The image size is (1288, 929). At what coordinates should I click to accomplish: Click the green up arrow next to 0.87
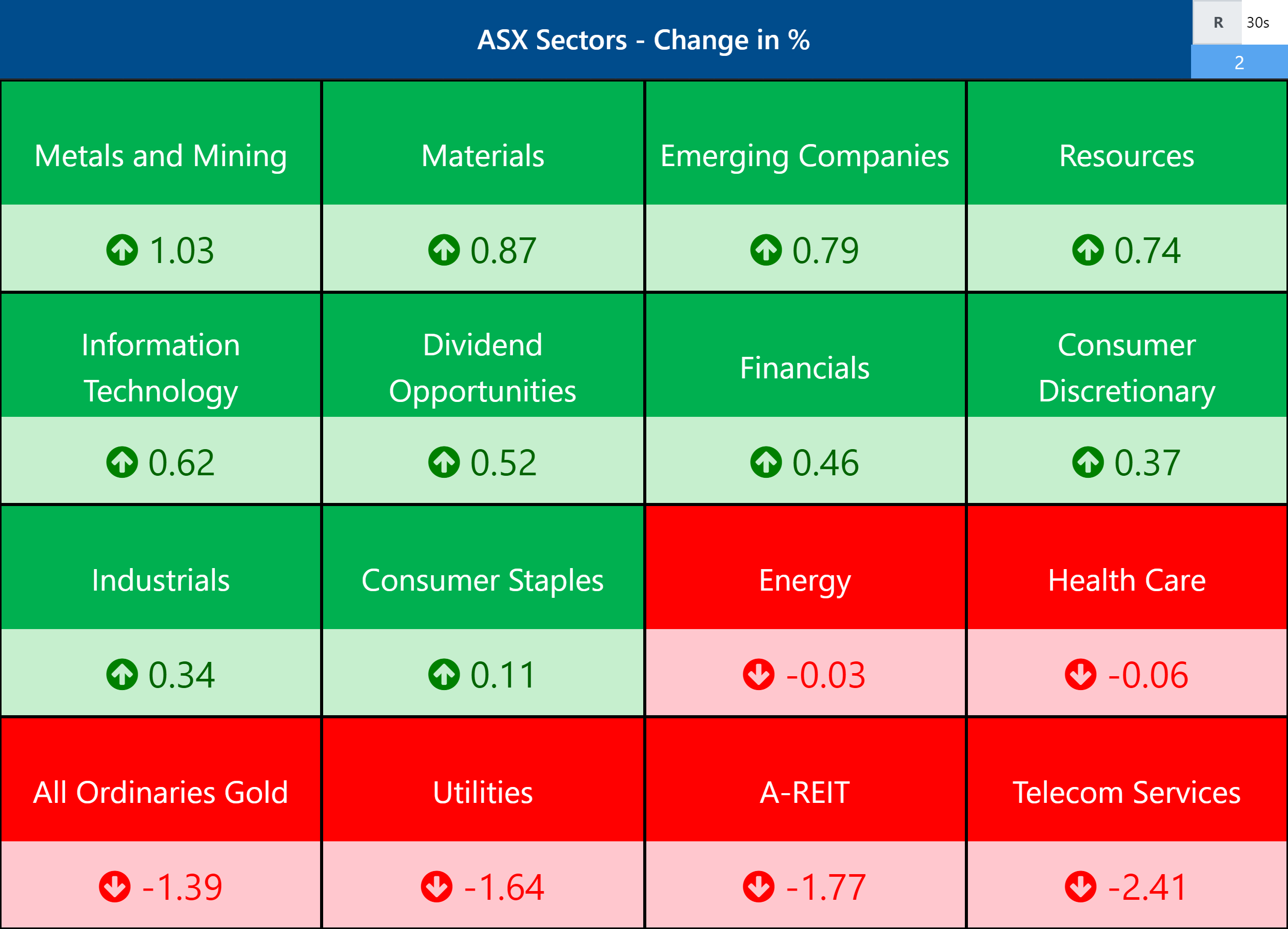[x=444, y=250]
